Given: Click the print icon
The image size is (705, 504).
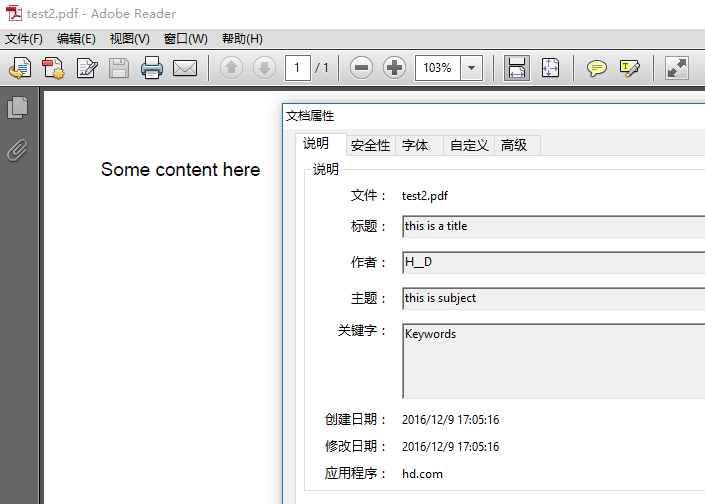Looking at the screenshot, I should pyautogui.click(x=152, y=68).
